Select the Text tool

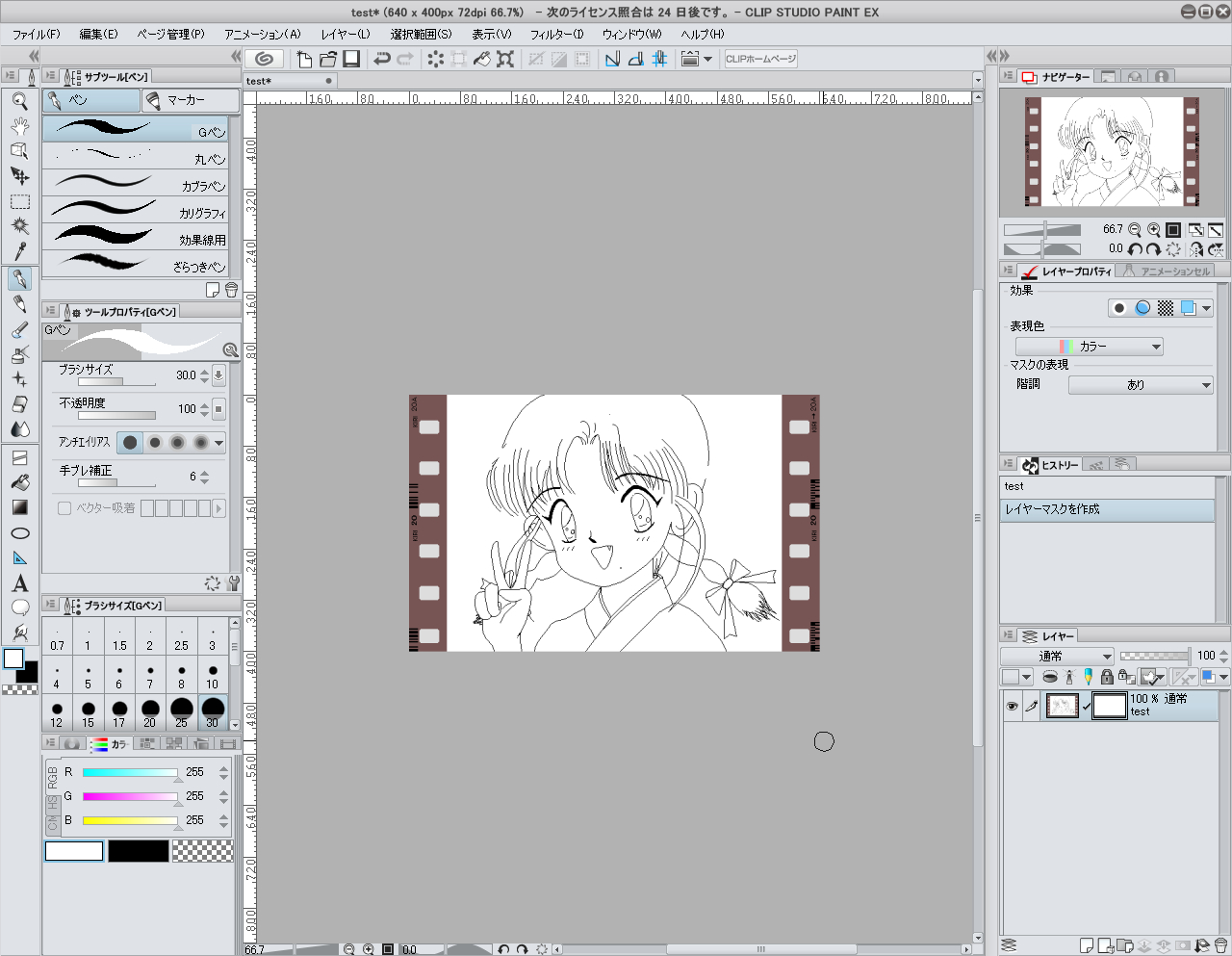click(19, 583)
